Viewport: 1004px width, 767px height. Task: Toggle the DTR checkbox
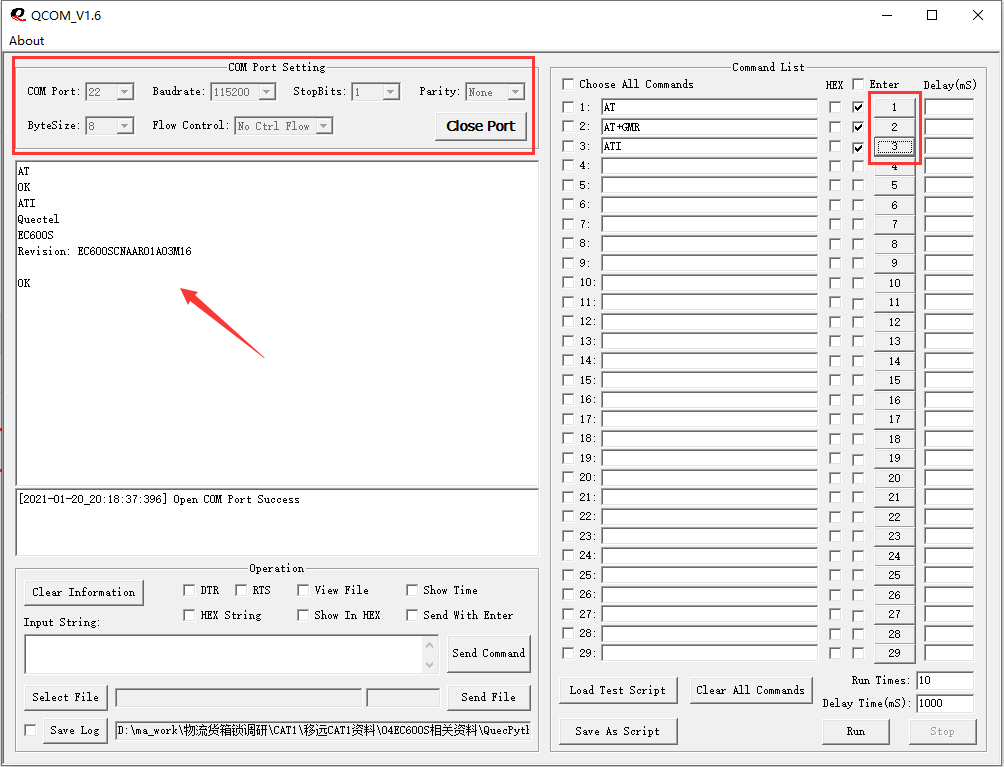(x=189, y=590)
